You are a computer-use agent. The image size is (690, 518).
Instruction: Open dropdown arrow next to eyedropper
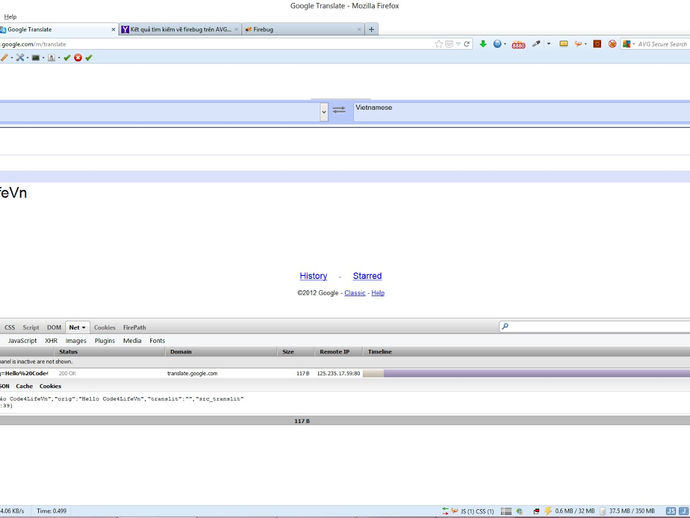[x=548, y=44]
